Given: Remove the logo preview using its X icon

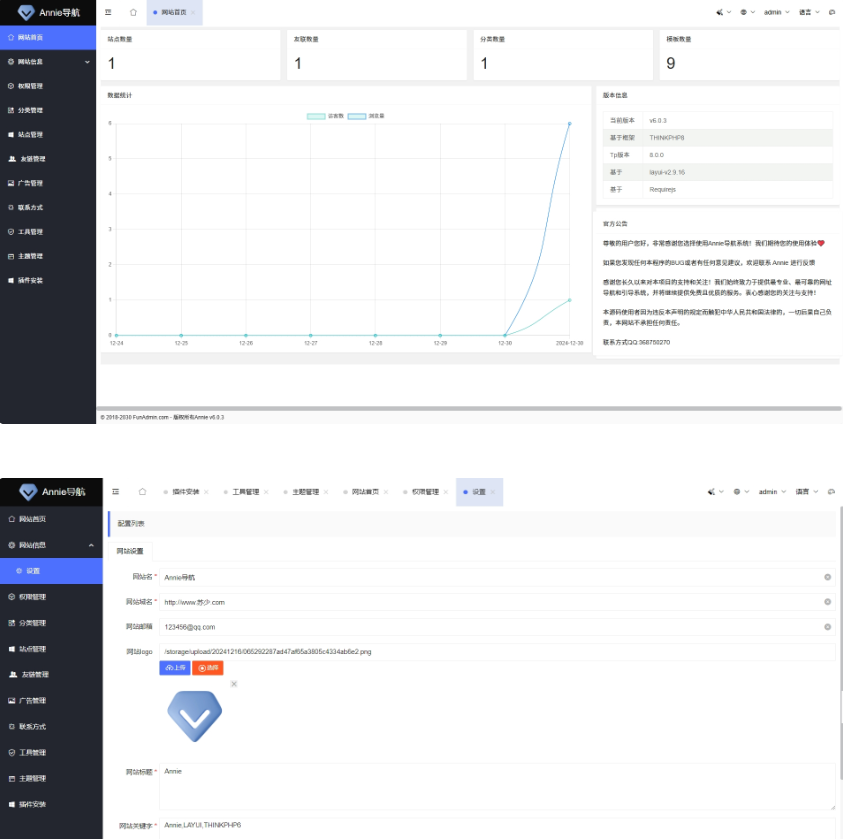Looking at the screenshot, I should 234,684.
